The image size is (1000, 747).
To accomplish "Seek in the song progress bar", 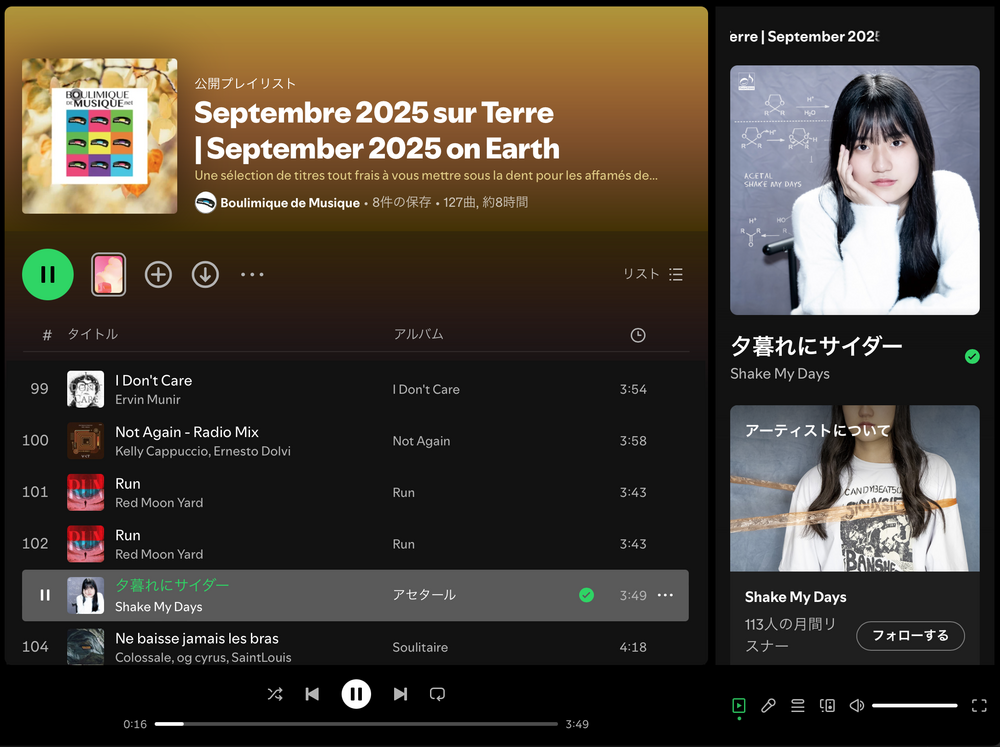I will (x=357, y=724).
